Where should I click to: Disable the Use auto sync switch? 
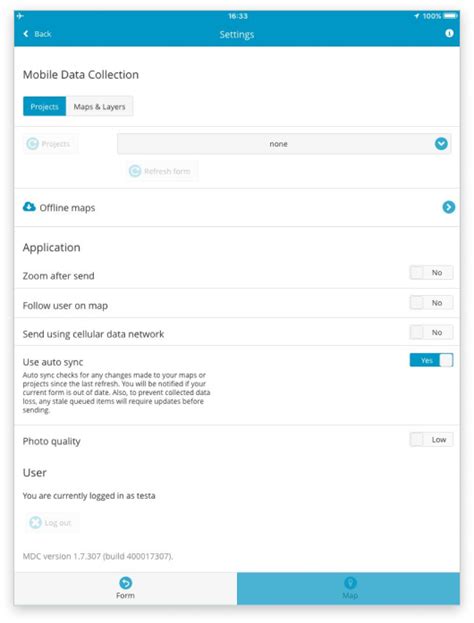tap(431, 360)
